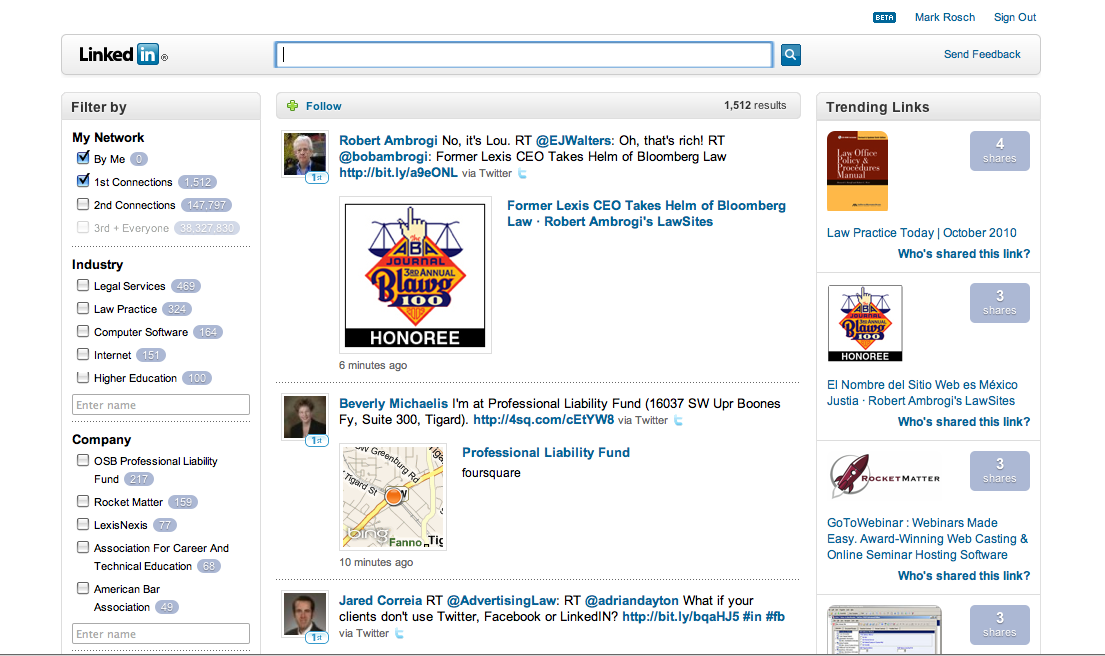Open the bit.ly/bqaHJ5 link
1105x656 pixels.
point(681,617)
